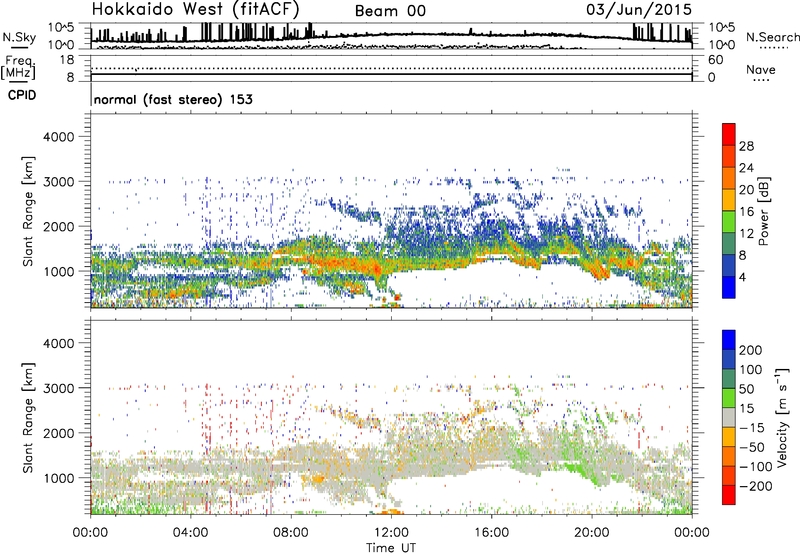Click the 'Velocity [m s⁻¹]' colorbar title
The height and width of the screenshot is (554, 800).
click(x=782, y=417)
